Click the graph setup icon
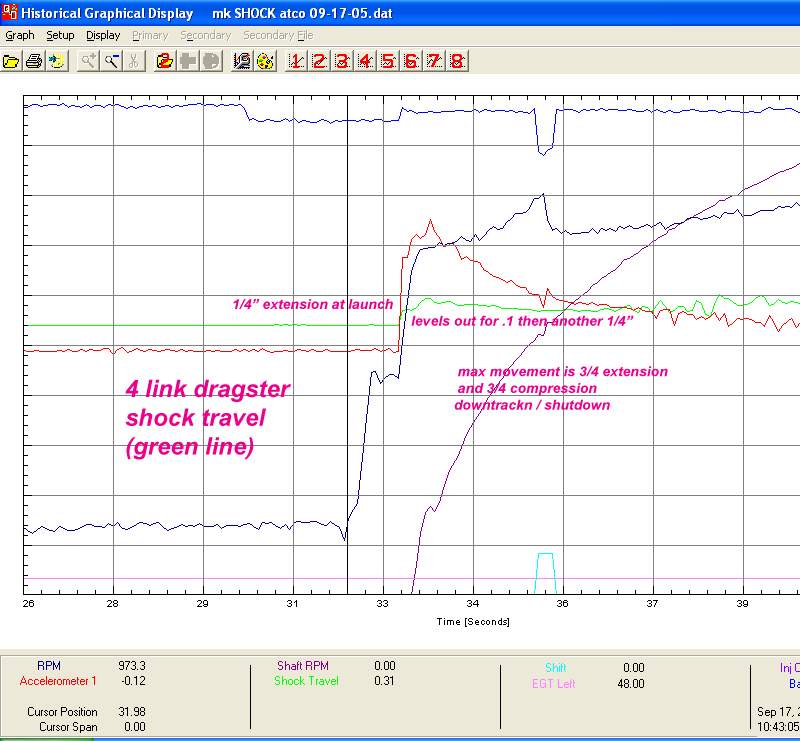This screenshot has height=741, width=800. click(x=241, y=61)
